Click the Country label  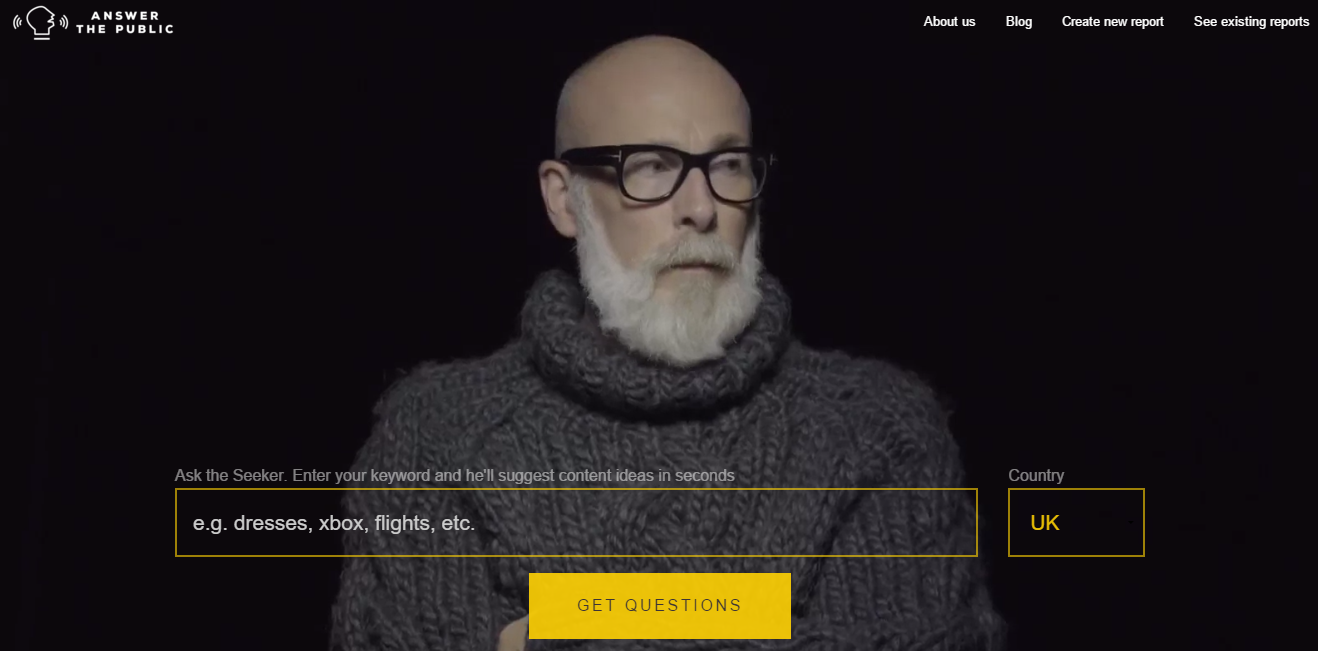1036,475
